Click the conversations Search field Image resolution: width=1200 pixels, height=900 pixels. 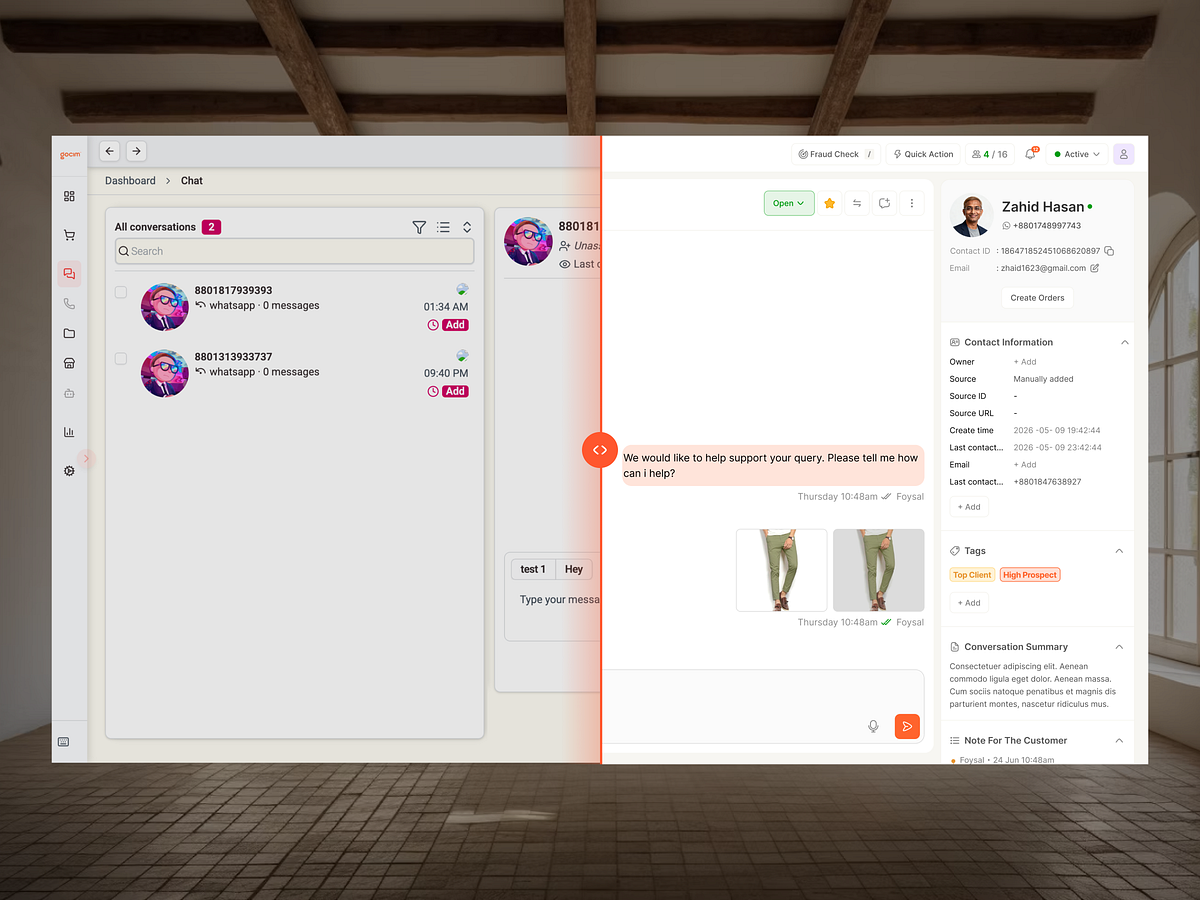click(x=294, y=251)
